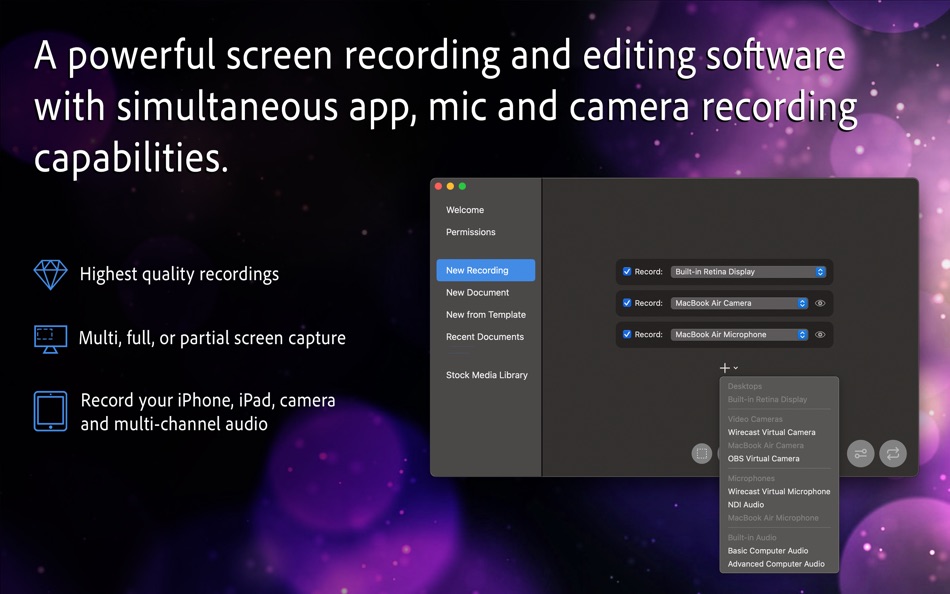This screenshot has width=950, height=594.
Task: Open recording options with the sliders icon
Action: tap(860, 453)
